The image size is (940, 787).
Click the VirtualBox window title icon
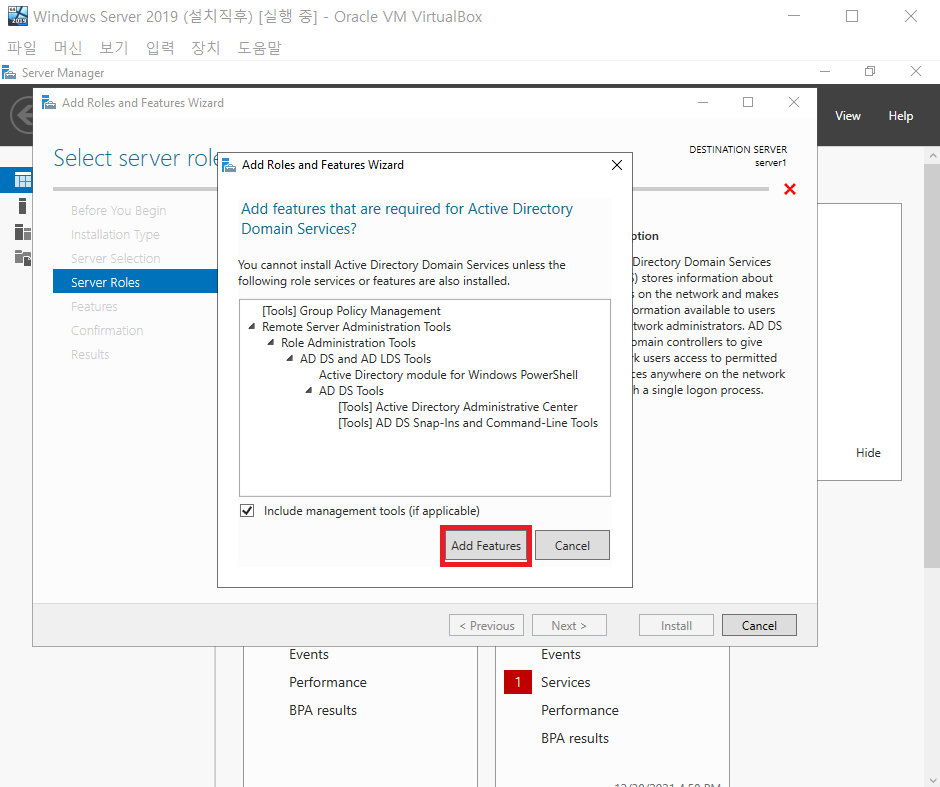coord(17,16)
